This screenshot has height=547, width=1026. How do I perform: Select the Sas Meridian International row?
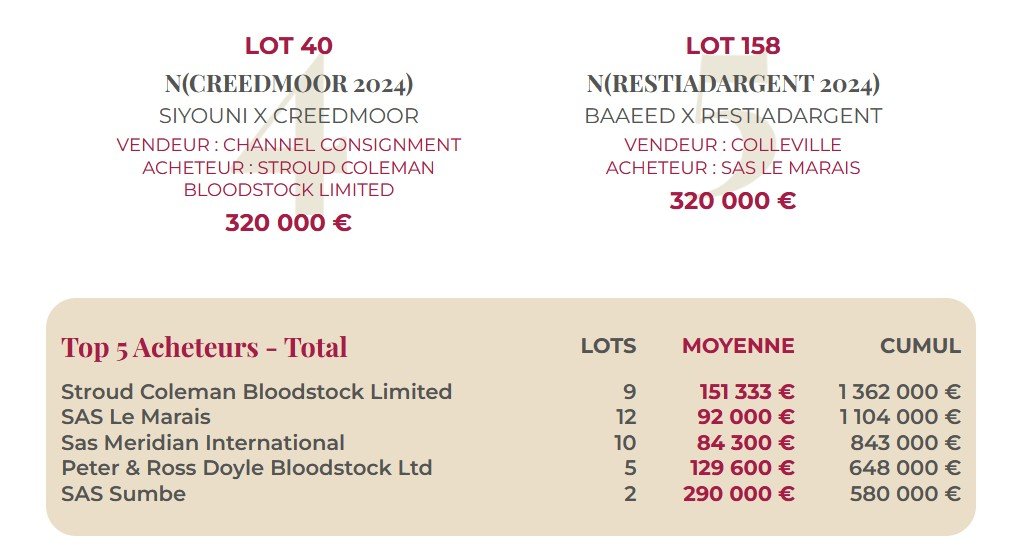203,443
